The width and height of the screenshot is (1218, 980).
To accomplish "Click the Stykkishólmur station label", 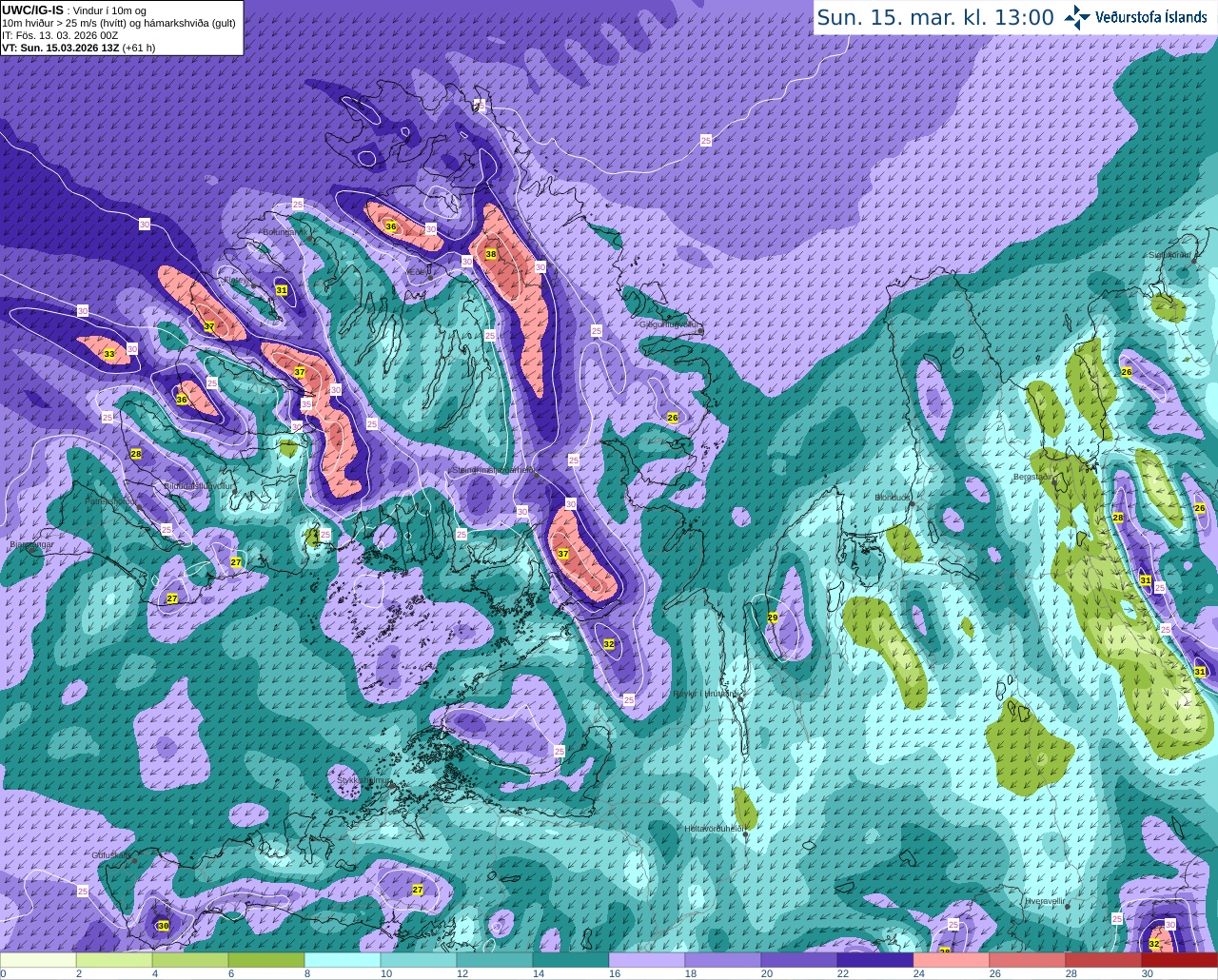I will (x=364, y=779).
